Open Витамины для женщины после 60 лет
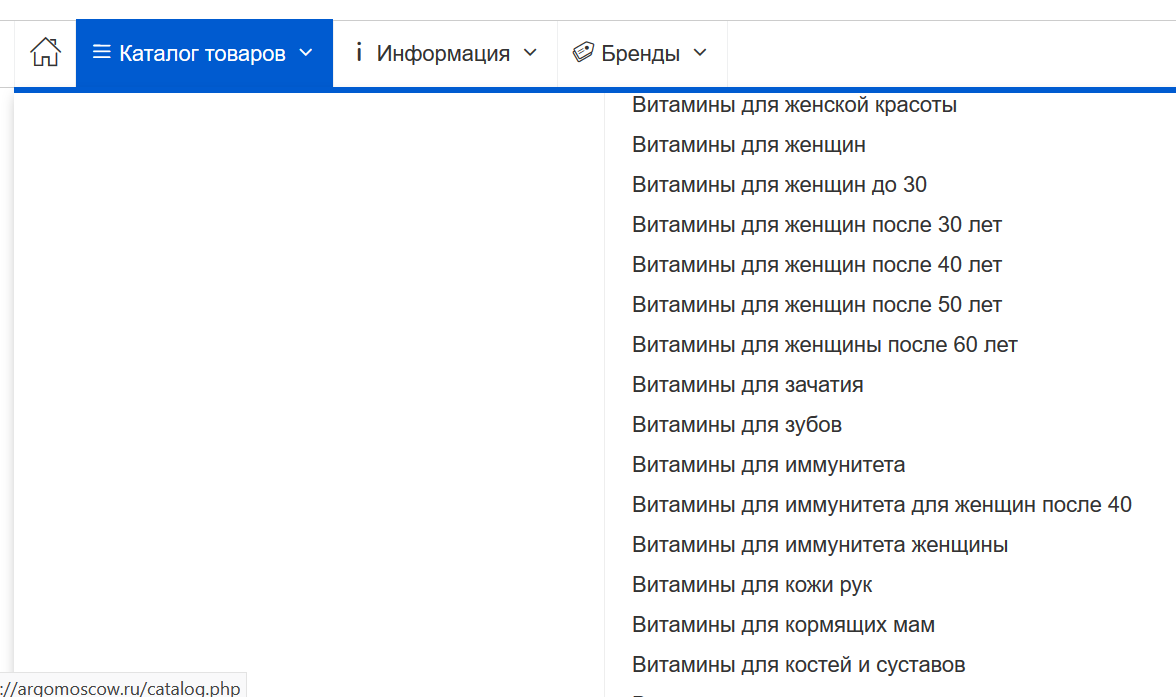The image size is (1176, 697). [x=824, y=345]
